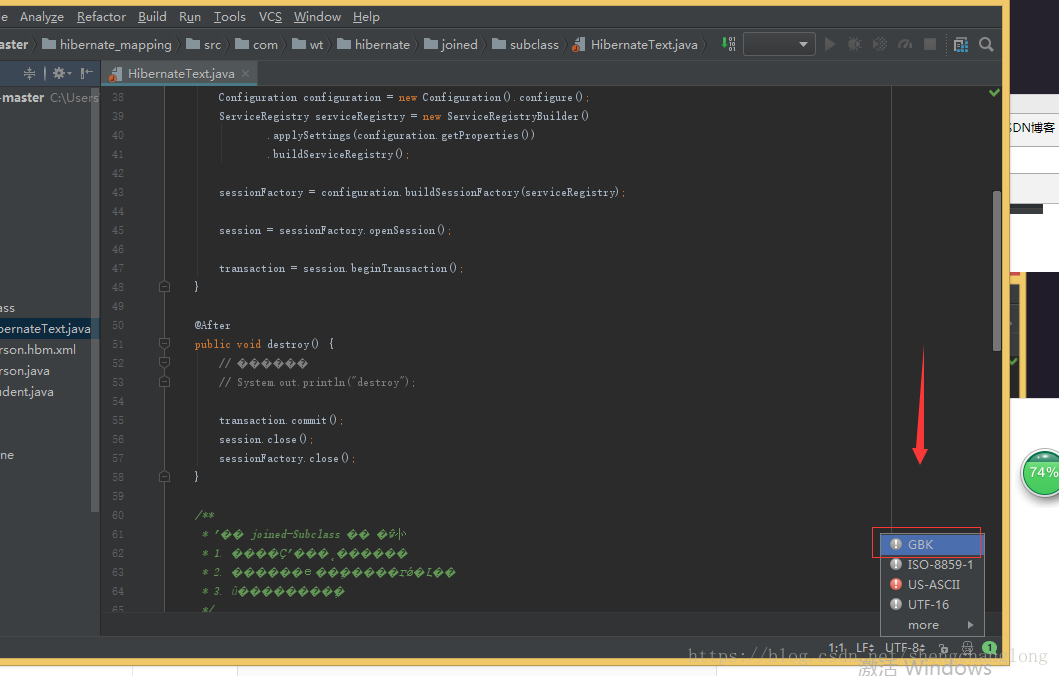Select ISO-8859-1 encoding
The image size is (1059, 676).
(x=932, y=565)
